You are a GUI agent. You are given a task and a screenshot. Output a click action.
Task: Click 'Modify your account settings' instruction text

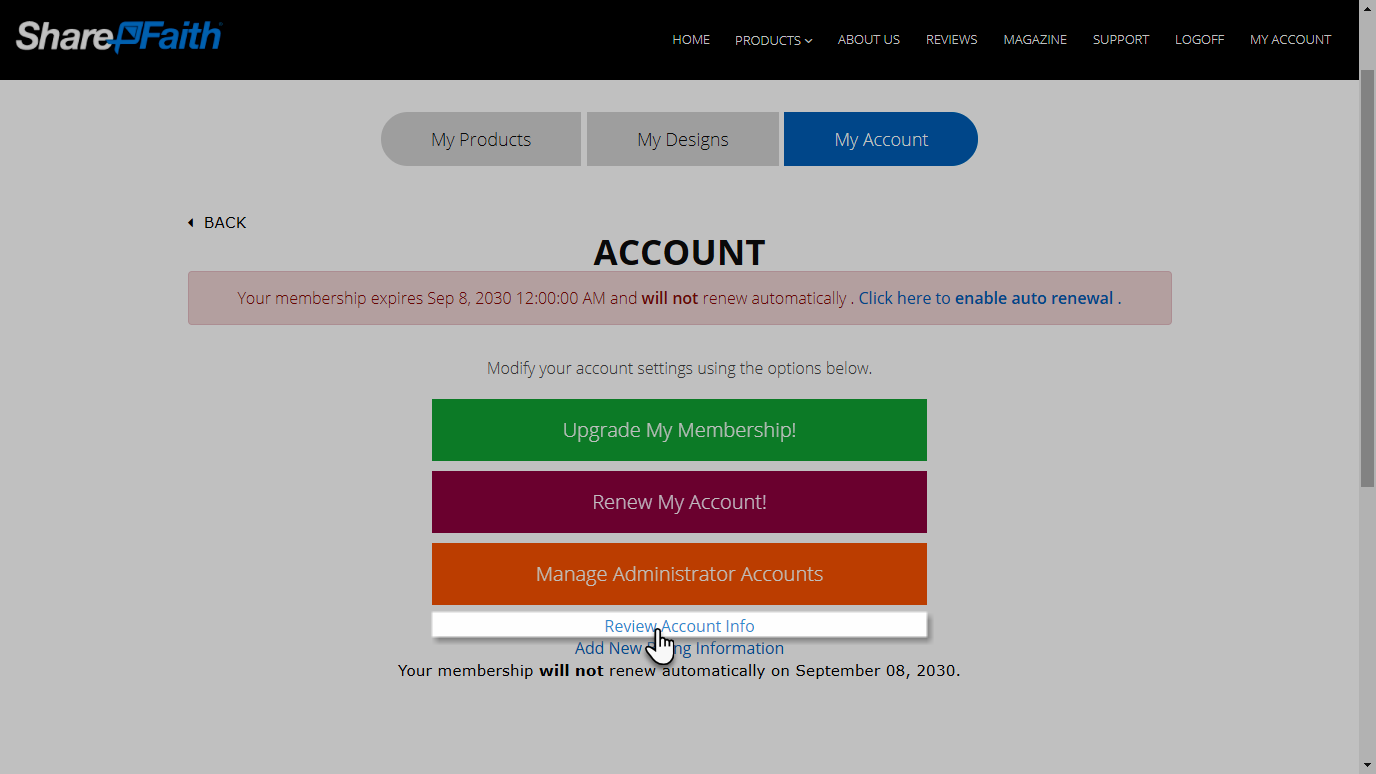coord(679,368)
